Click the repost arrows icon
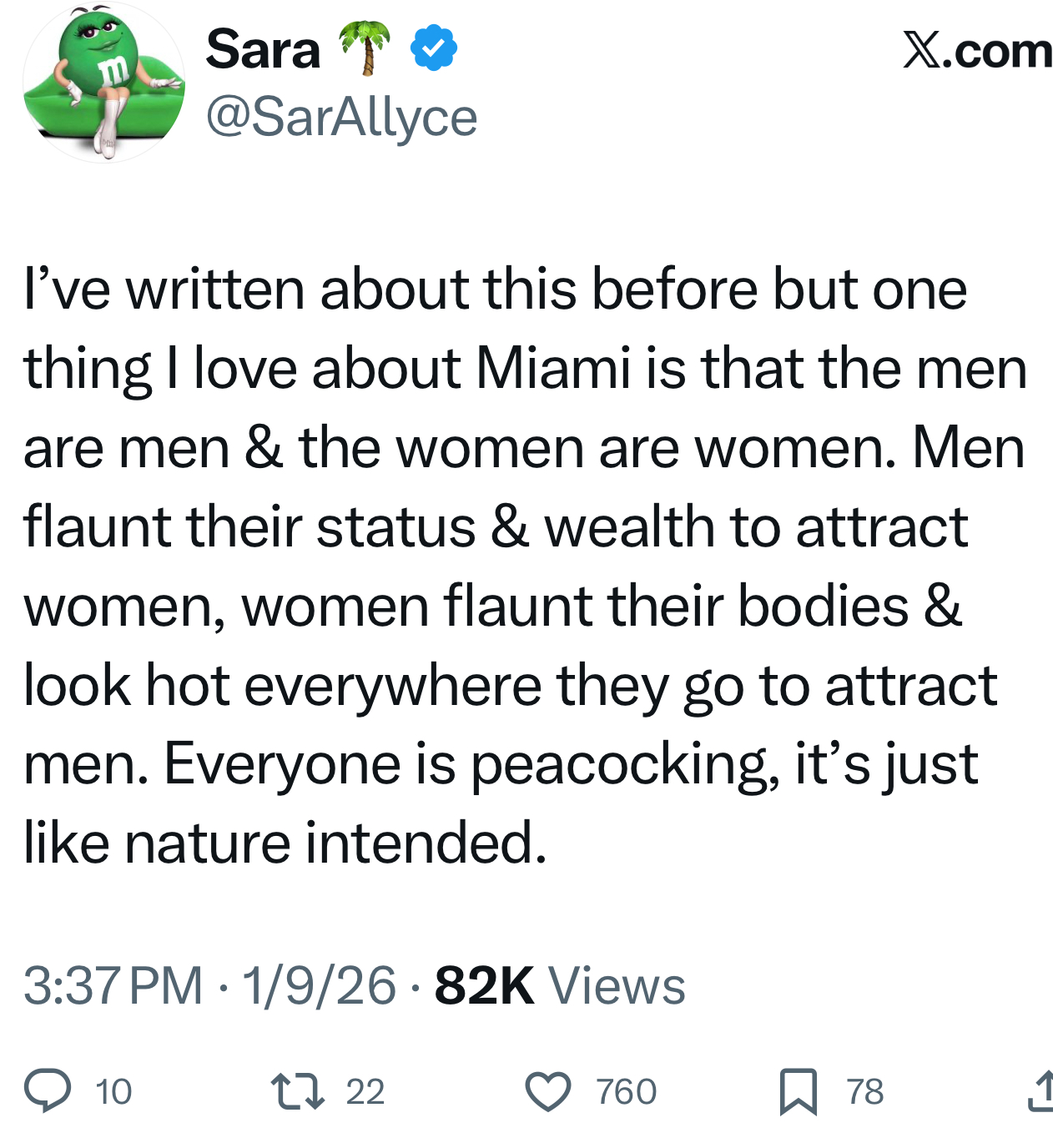Screen dimensions: 1053x1148 pos(298,1090)
